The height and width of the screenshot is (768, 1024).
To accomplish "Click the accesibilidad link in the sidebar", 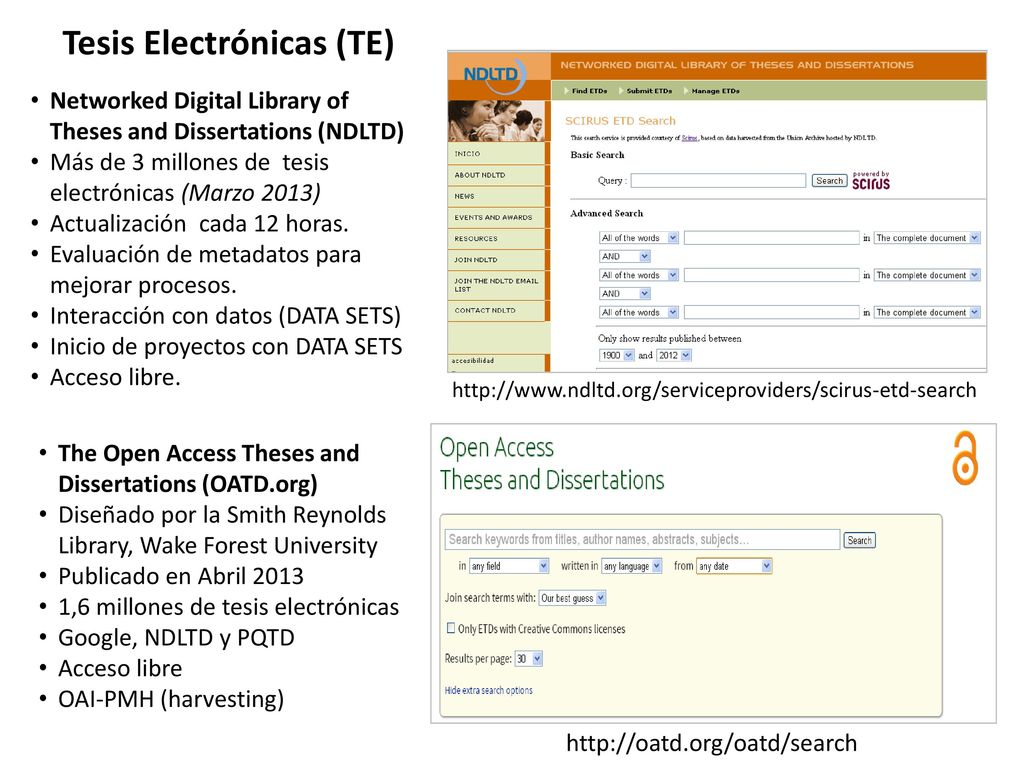I will point(473,360).
